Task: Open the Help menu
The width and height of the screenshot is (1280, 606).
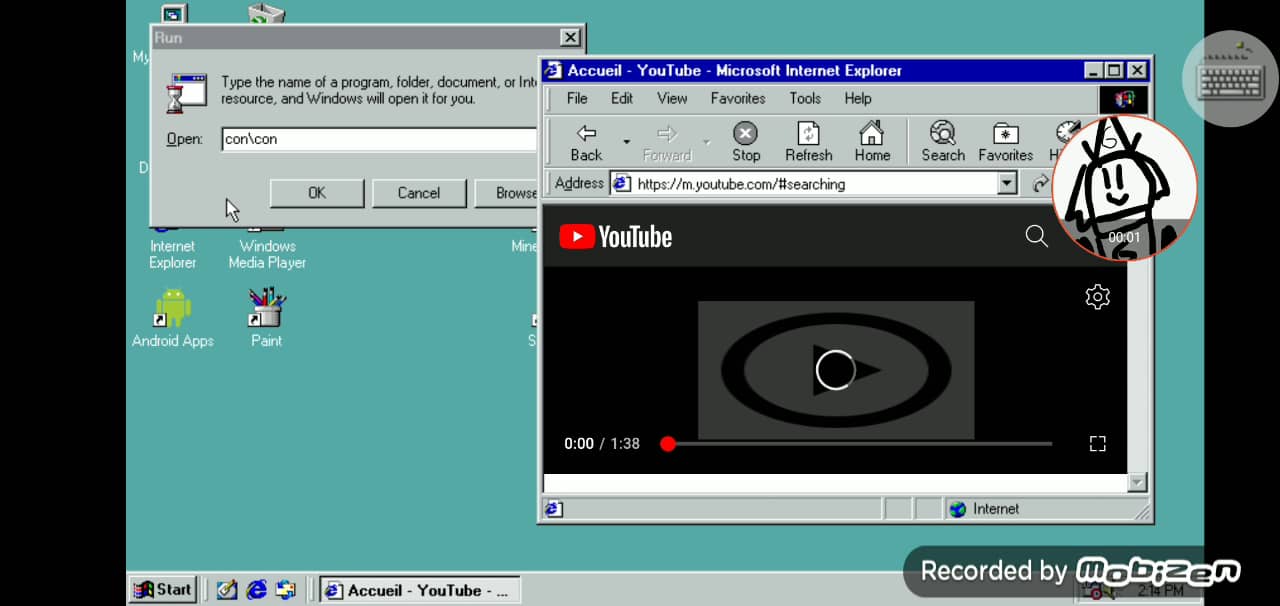Action: click(x=858, y=98)
